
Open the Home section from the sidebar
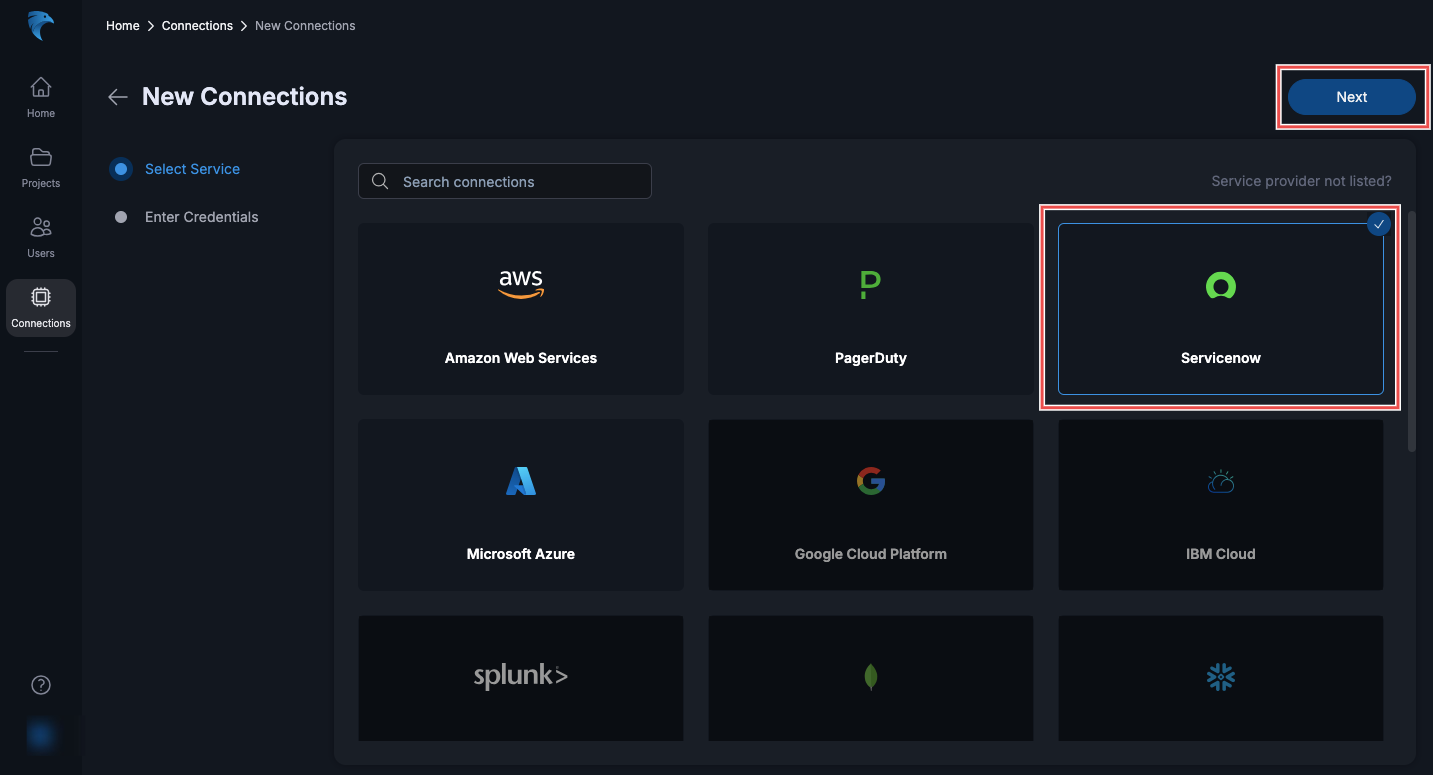pyautogui.click(x=40, y=96)
